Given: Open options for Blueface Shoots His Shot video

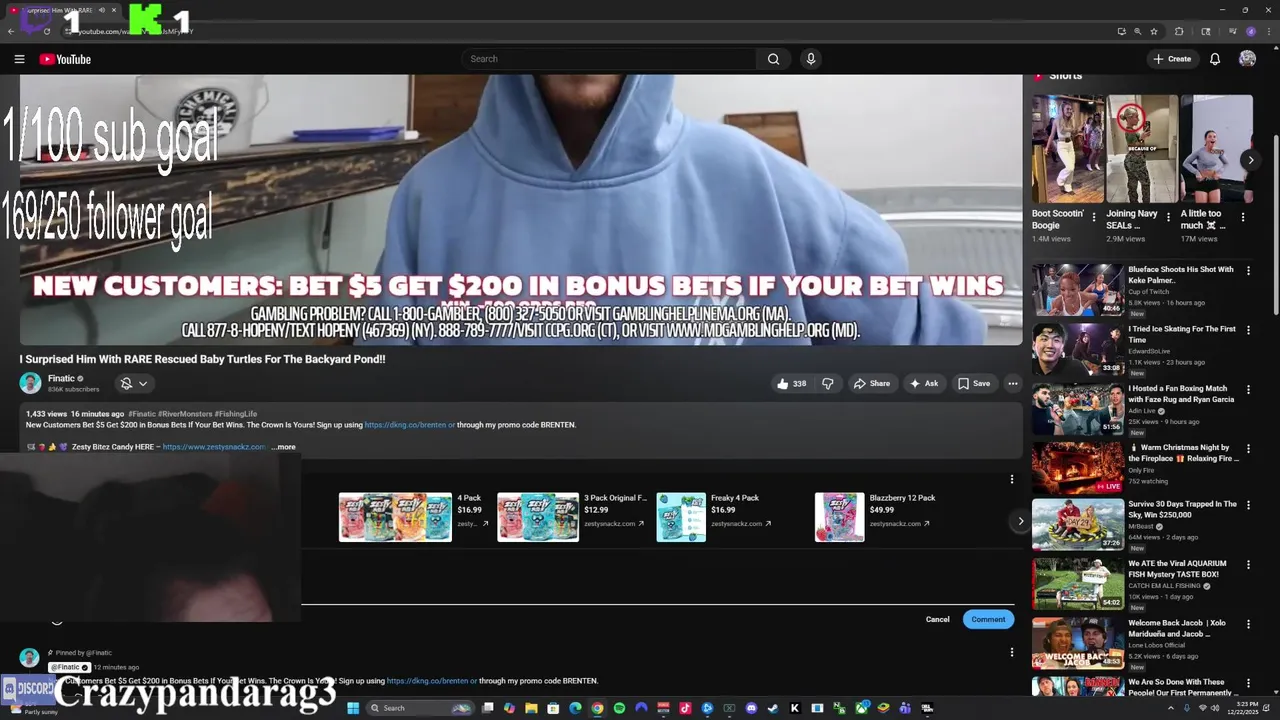Looking at the screenshot, I should [x=1248, y=271].
